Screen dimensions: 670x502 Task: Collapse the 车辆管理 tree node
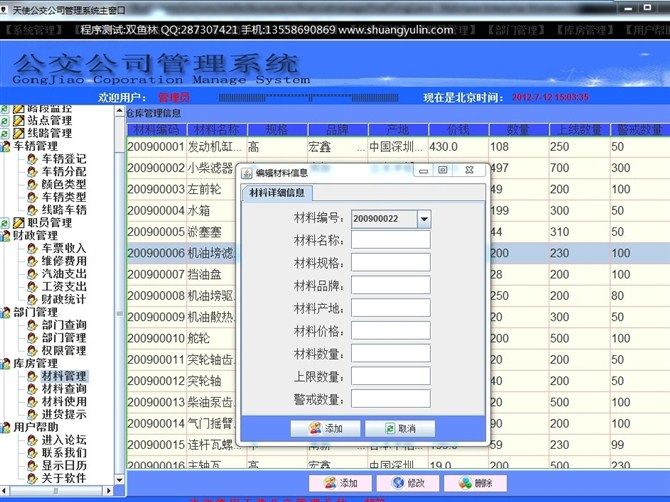[x=5, y=147]
